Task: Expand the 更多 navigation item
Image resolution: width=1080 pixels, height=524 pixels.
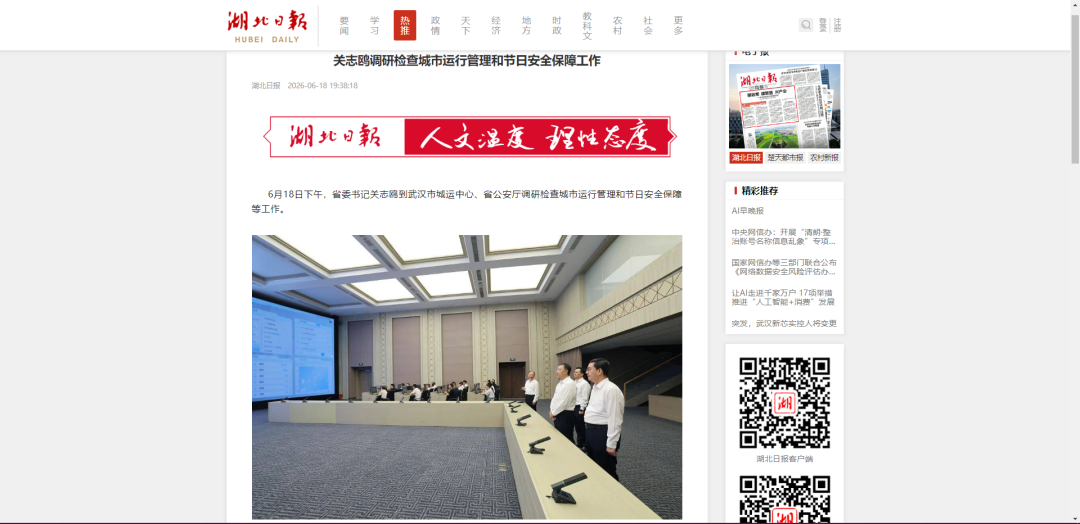Action: click(x=678, y=25)
